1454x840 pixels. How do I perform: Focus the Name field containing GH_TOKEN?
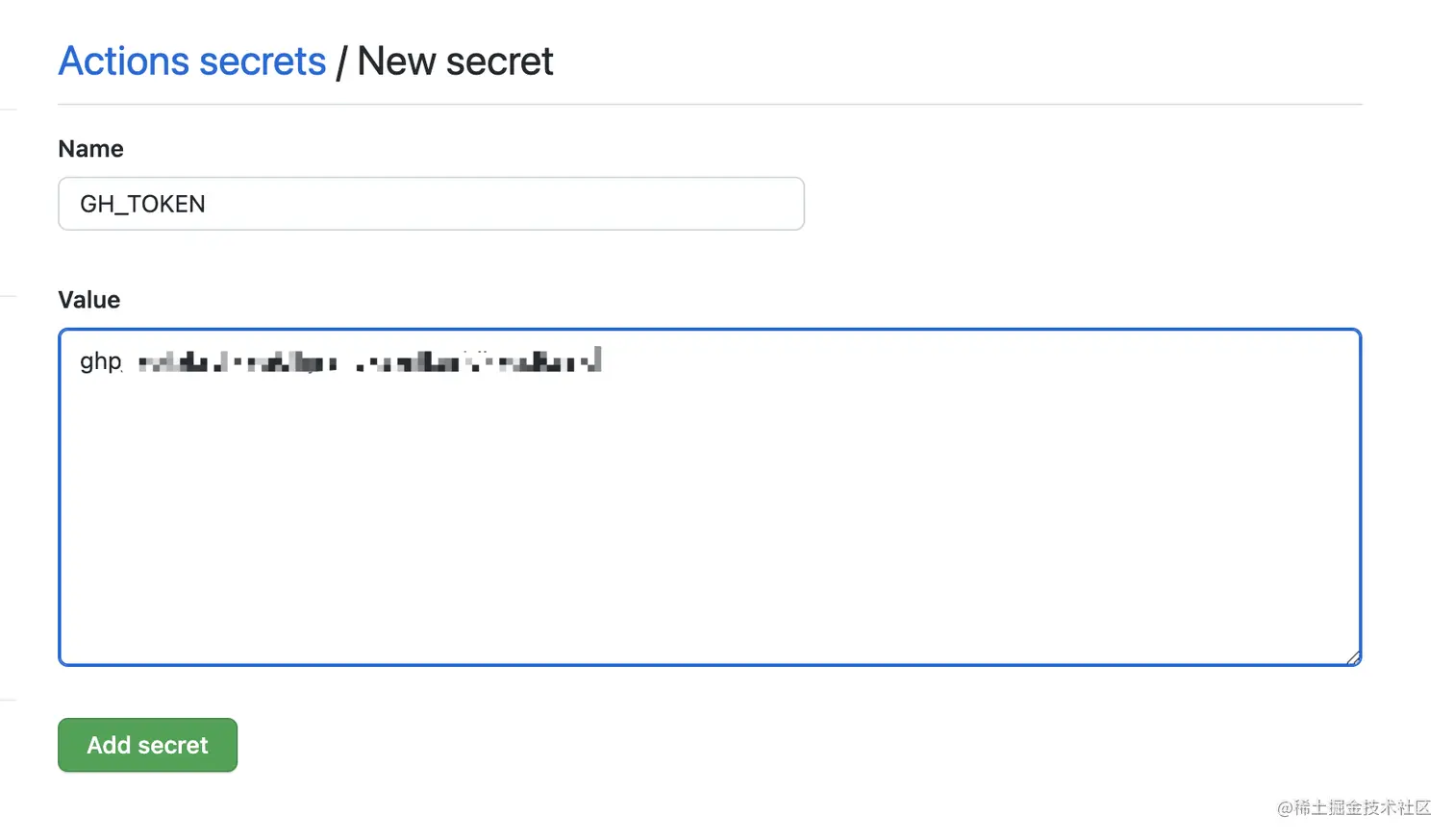431,204
